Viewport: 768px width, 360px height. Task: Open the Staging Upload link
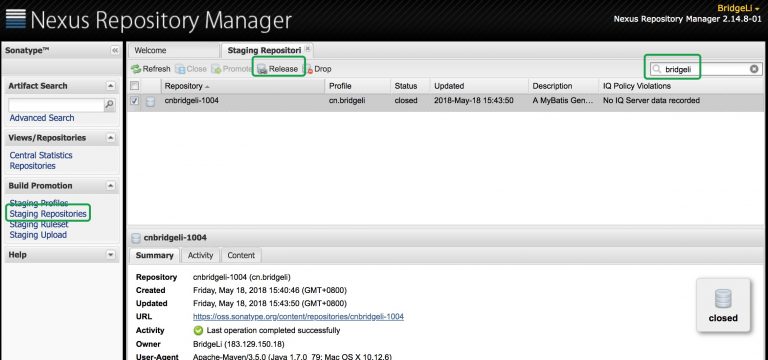tap(38, 235)
